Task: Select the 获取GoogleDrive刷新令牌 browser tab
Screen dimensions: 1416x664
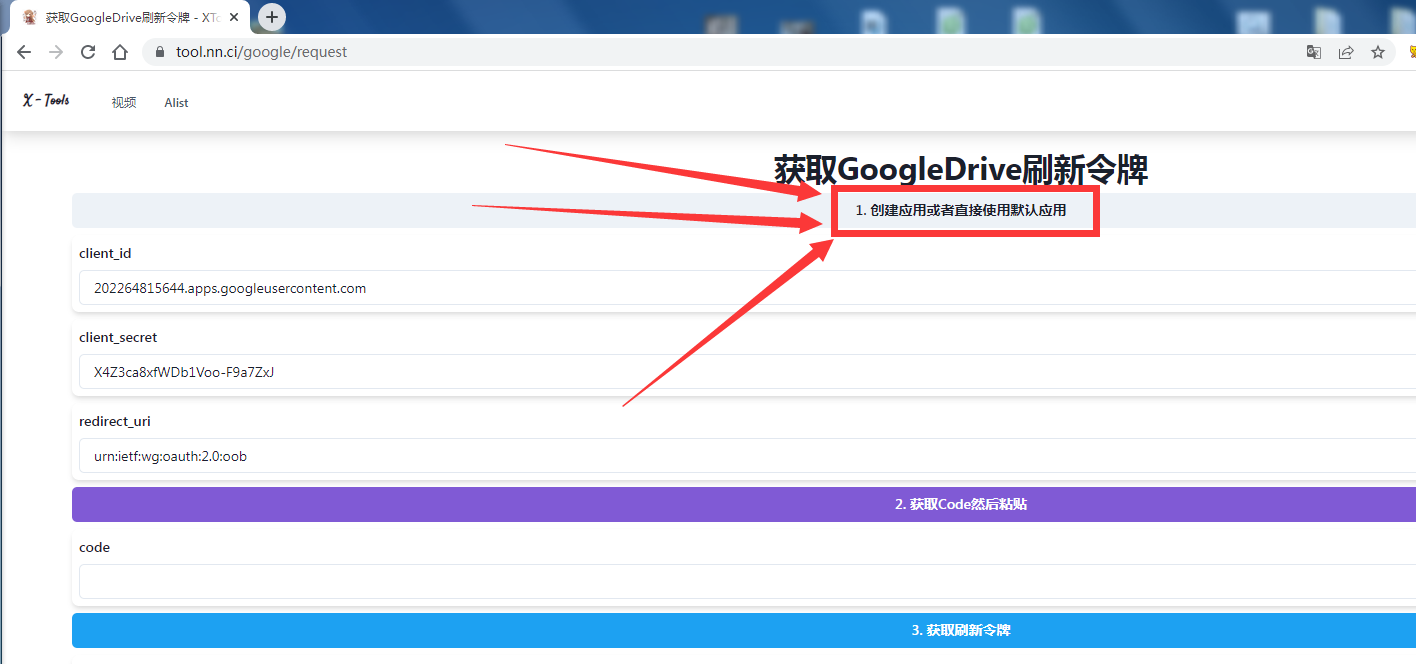Action: (x=125, y=17)
